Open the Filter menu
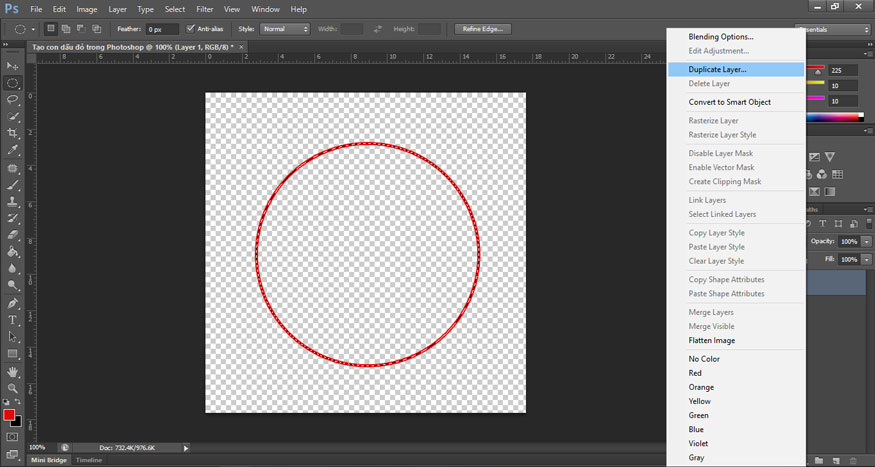The width and height of the screenshot is (875, 467). 205,9
